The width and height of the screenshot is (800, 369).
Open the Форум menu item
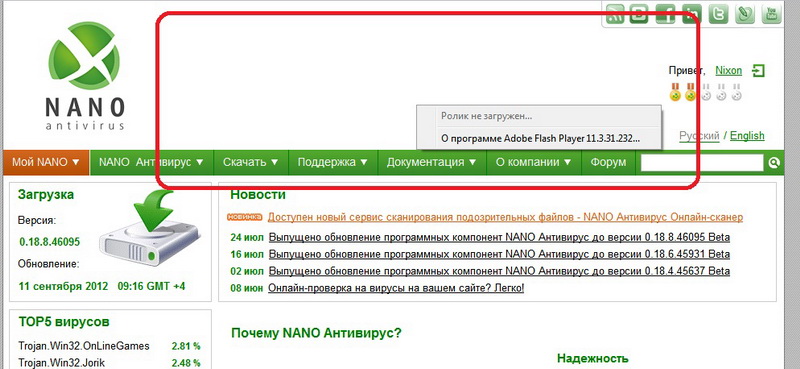click(608, 162)
